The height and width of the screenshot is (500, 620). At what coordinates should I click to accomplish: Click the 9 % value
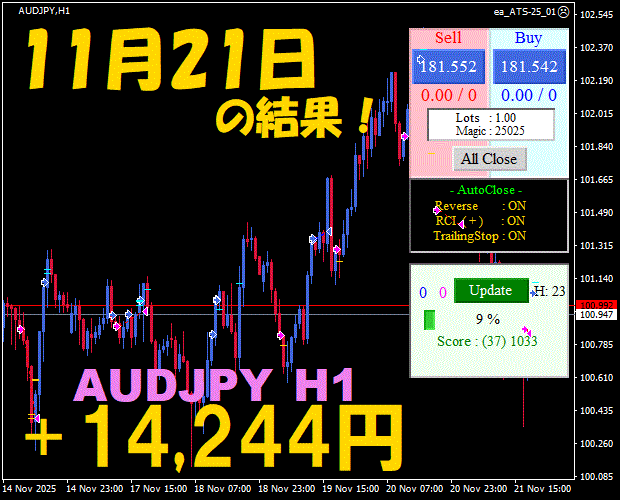pos(488,319)
